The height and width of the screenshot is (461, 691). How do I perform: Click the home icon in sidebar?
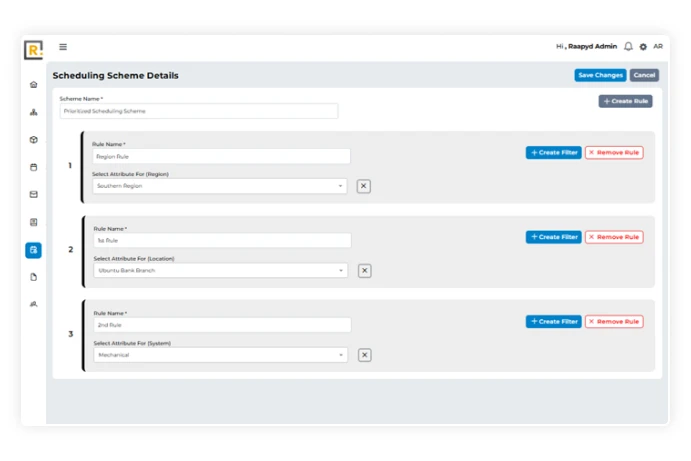click(34, 85)
